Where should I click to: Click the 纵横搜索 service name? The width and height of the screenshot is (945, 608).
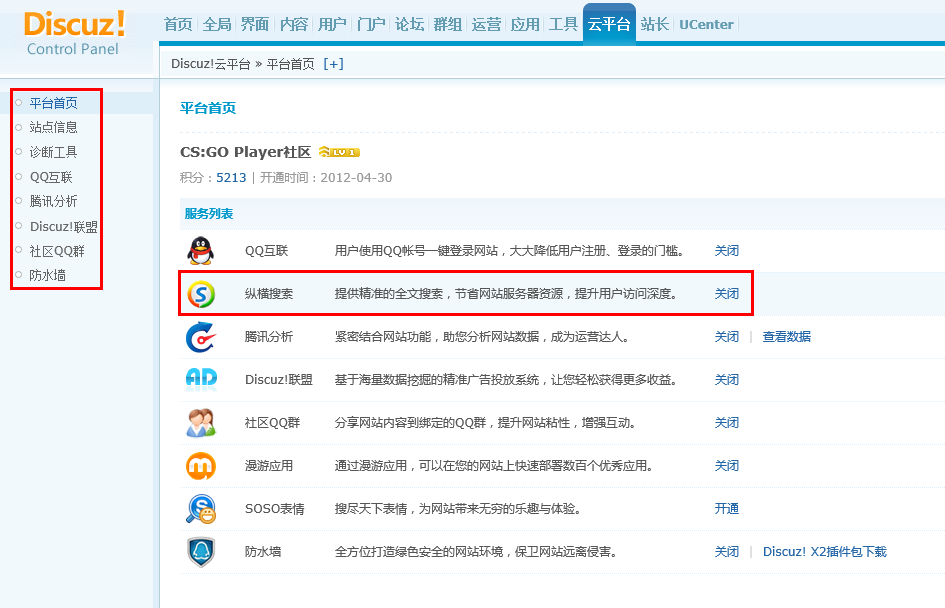(269, 293)
